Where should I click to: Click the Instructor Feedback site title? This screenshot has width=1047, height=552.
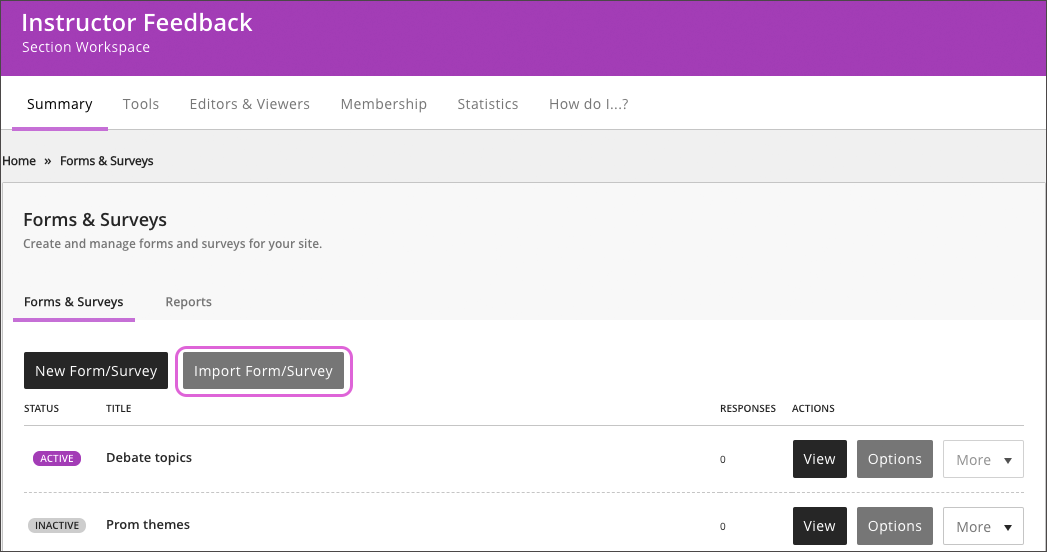click(x=137, y=23)
